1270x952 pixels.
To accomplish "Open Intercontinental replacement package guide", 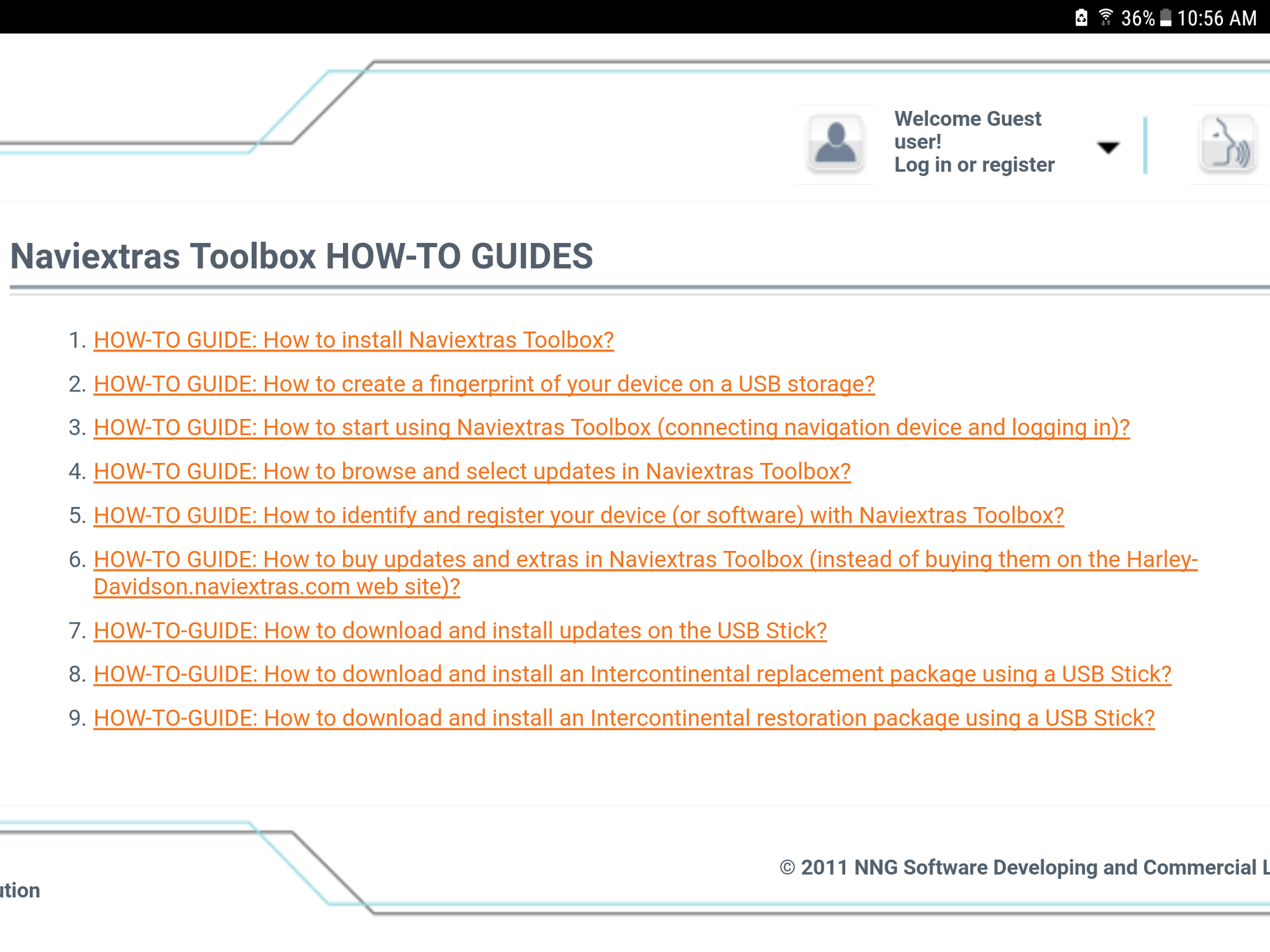I will pyautogui.click(x=632, y=674).
